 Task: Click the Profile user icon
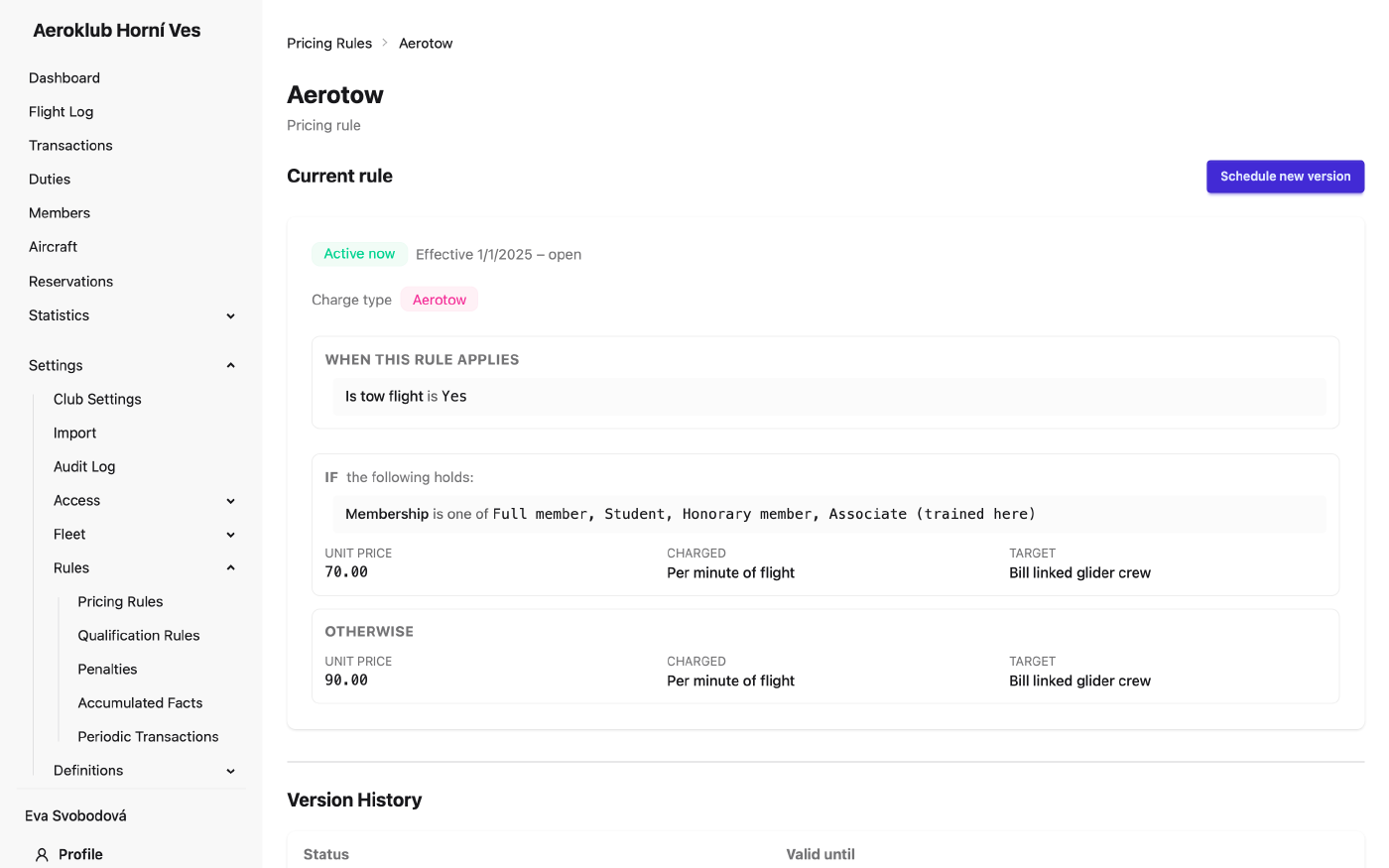(x=42, y=854)
